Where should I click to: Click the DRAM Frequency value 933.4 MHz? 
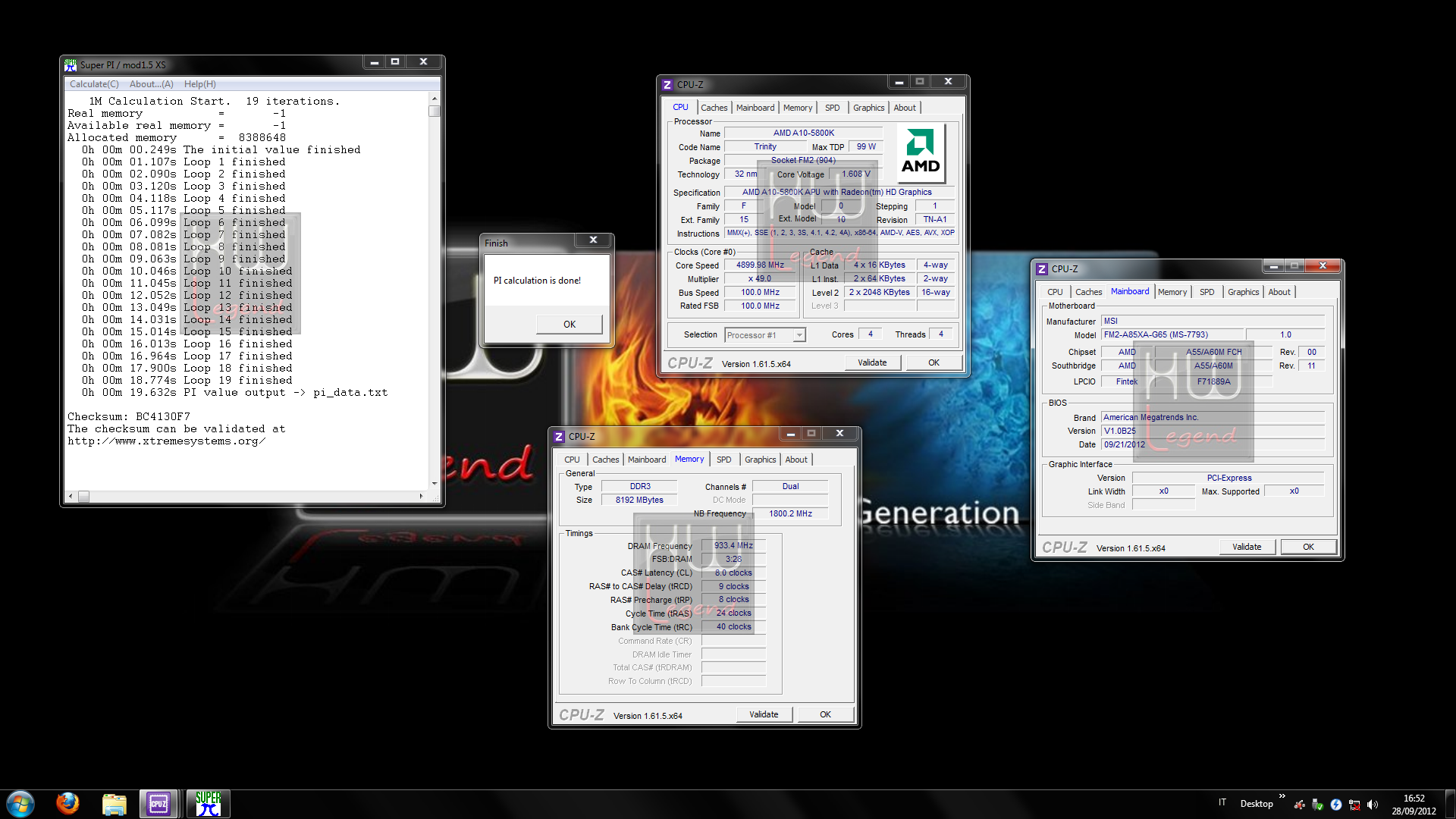point(733,546)
